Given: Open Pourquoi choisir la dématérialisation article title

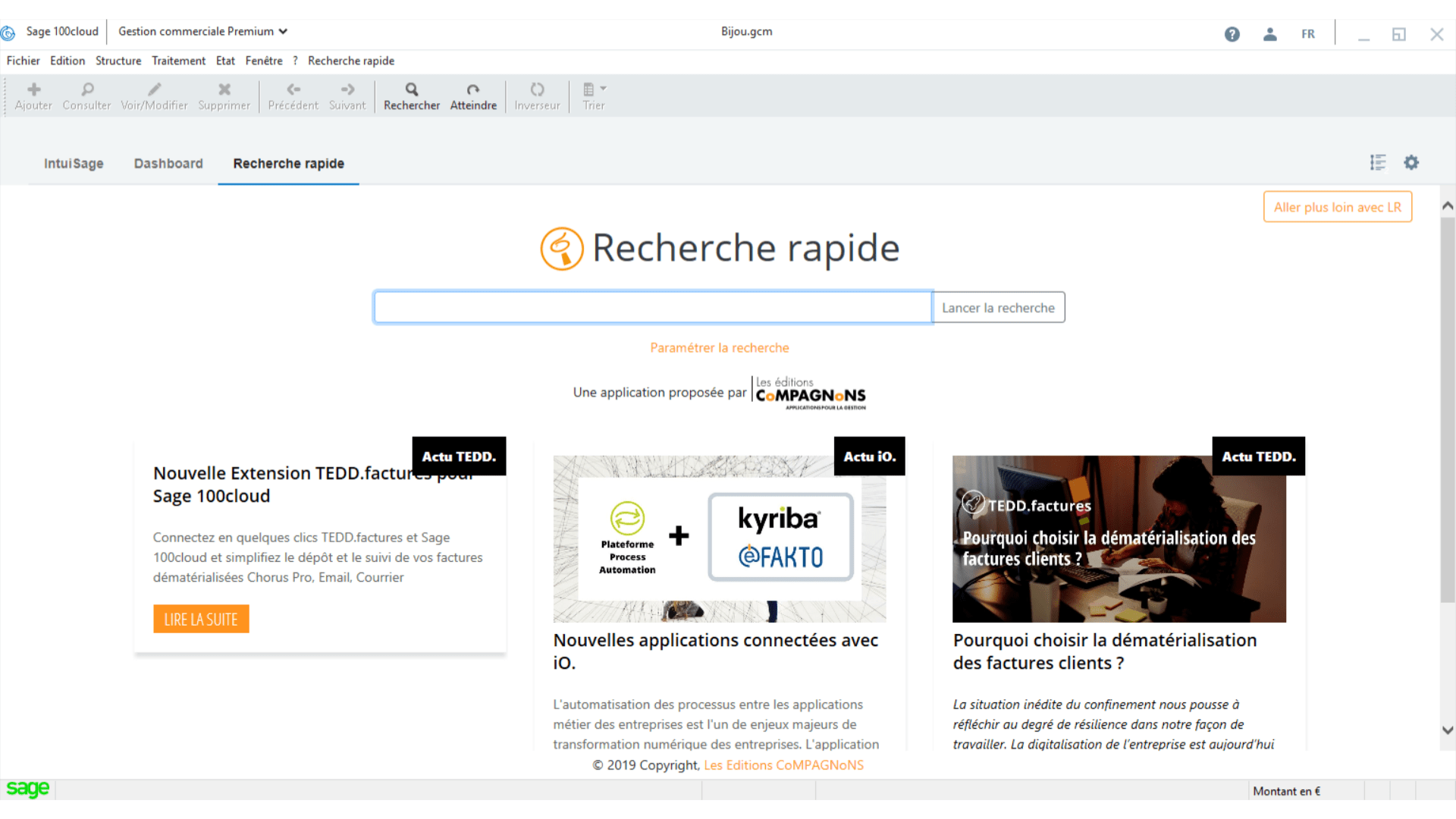Looking at the screenshot, I should pos(1104,651).
